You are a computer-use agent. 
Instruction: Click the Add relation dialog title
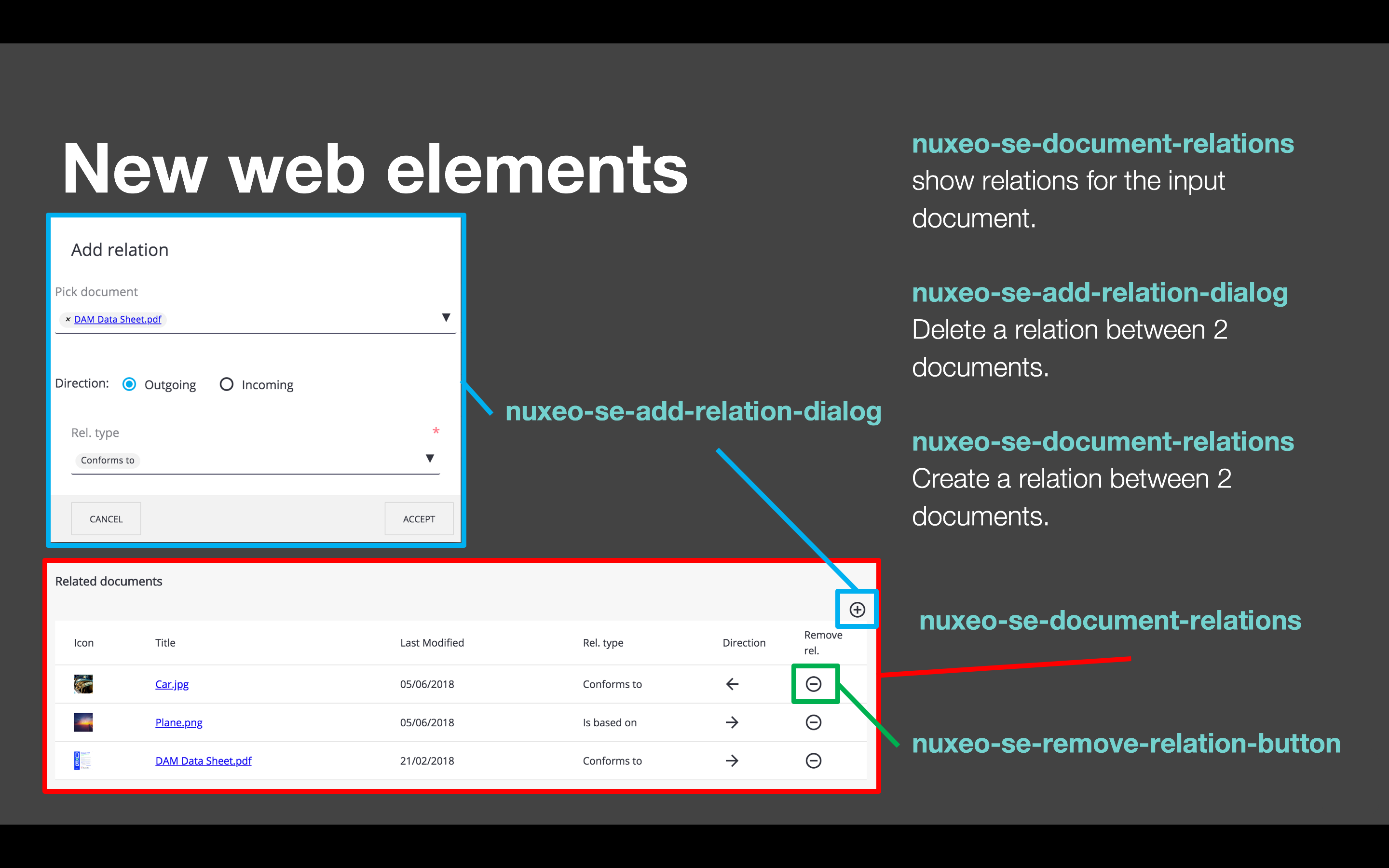[120, 250]
